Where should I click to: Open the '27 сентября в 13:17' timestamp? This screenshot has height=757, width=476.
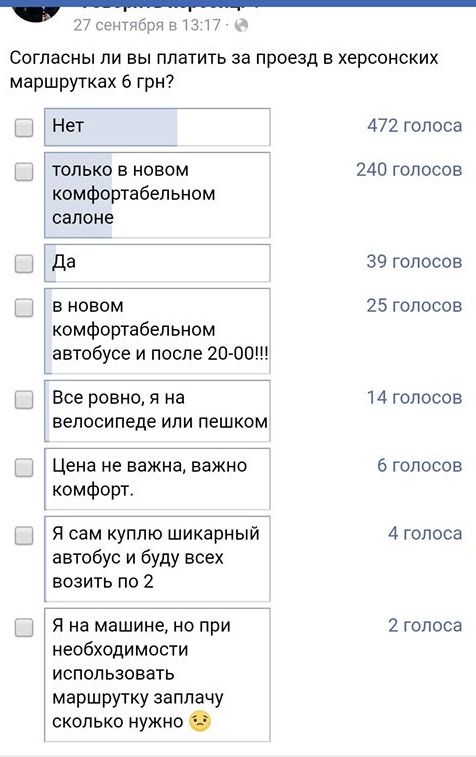coord(147,25)
